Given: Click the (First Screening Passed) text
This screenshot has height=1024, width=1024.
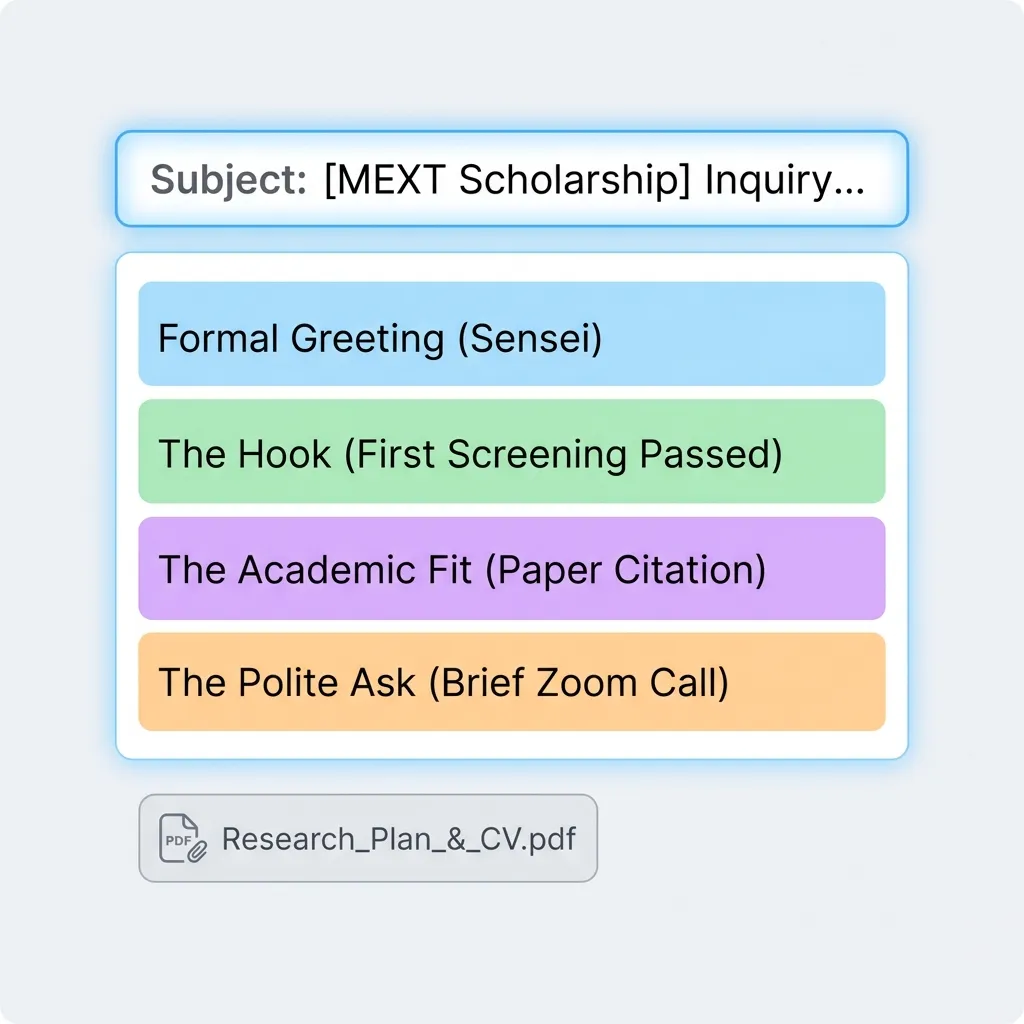Looking at the screenshot, I should 563,455.
